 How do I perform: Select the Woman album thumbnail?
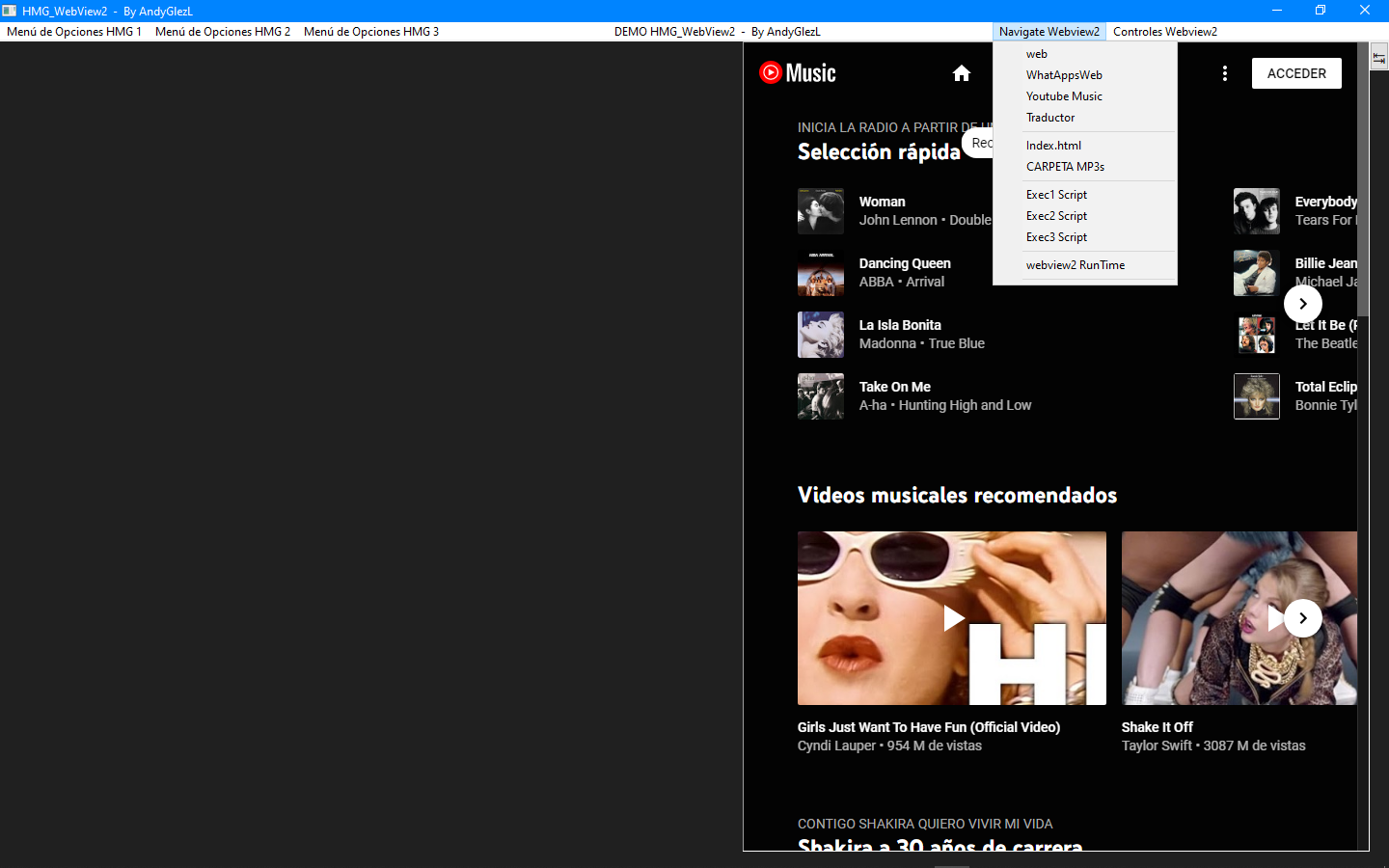click(820, 211)
